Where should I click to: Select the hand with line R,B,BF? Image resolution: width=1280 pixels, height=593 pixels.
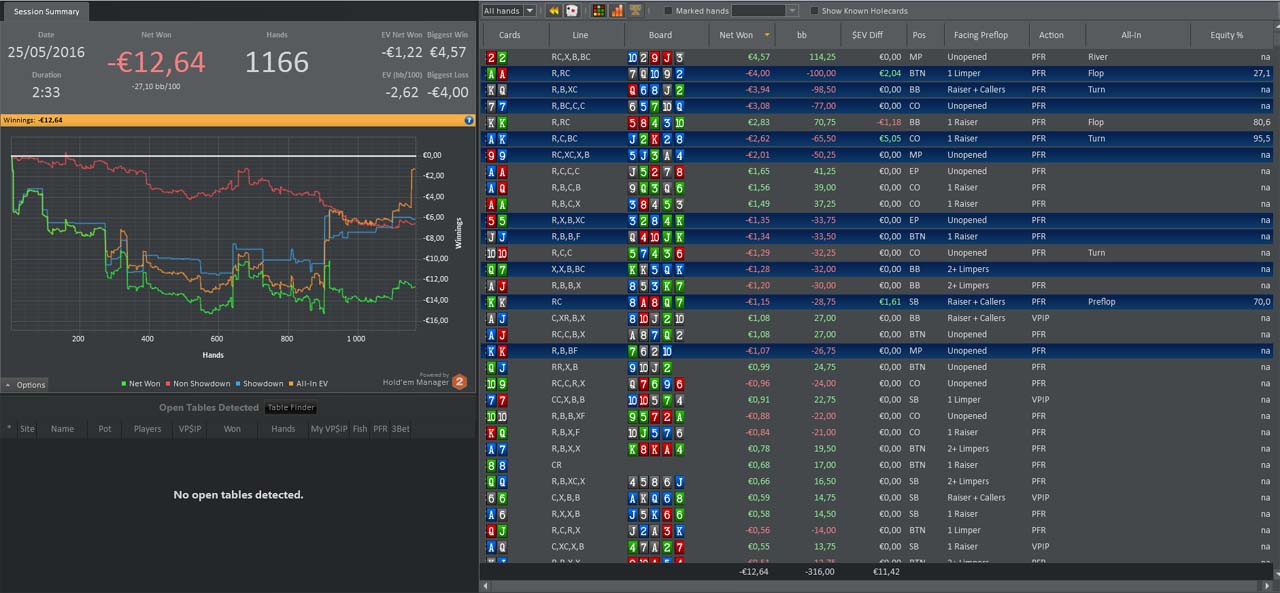[x=879, y=351]
